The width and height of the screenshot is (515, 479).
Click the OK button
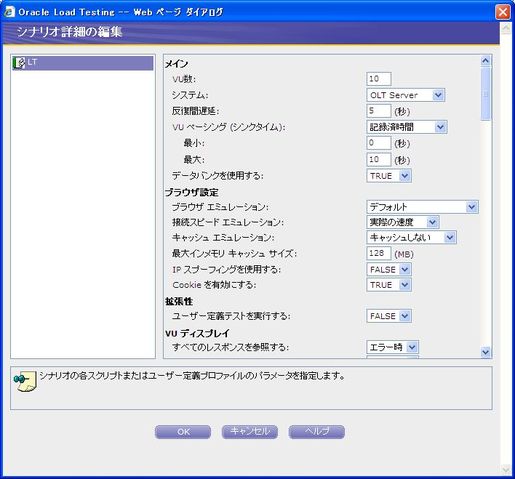[183, 432]
